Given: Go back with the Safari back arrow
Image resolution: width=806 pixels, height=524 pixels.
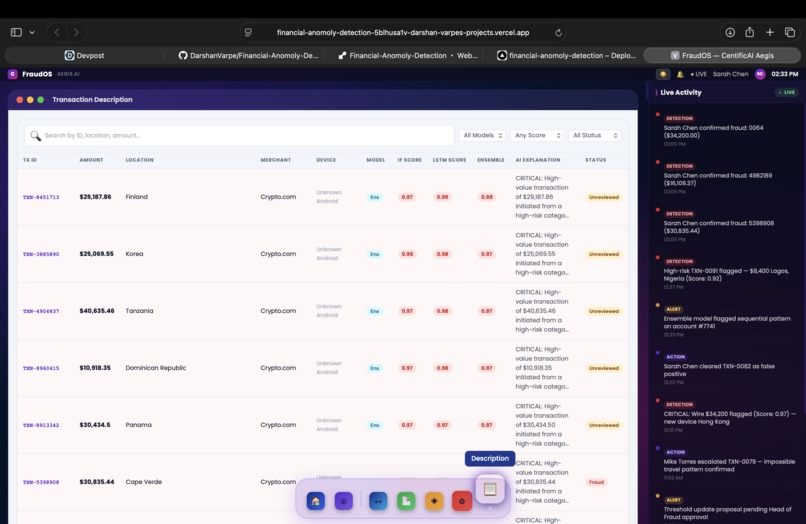Looking at the screenshot, I should click(x=57, y=32).
